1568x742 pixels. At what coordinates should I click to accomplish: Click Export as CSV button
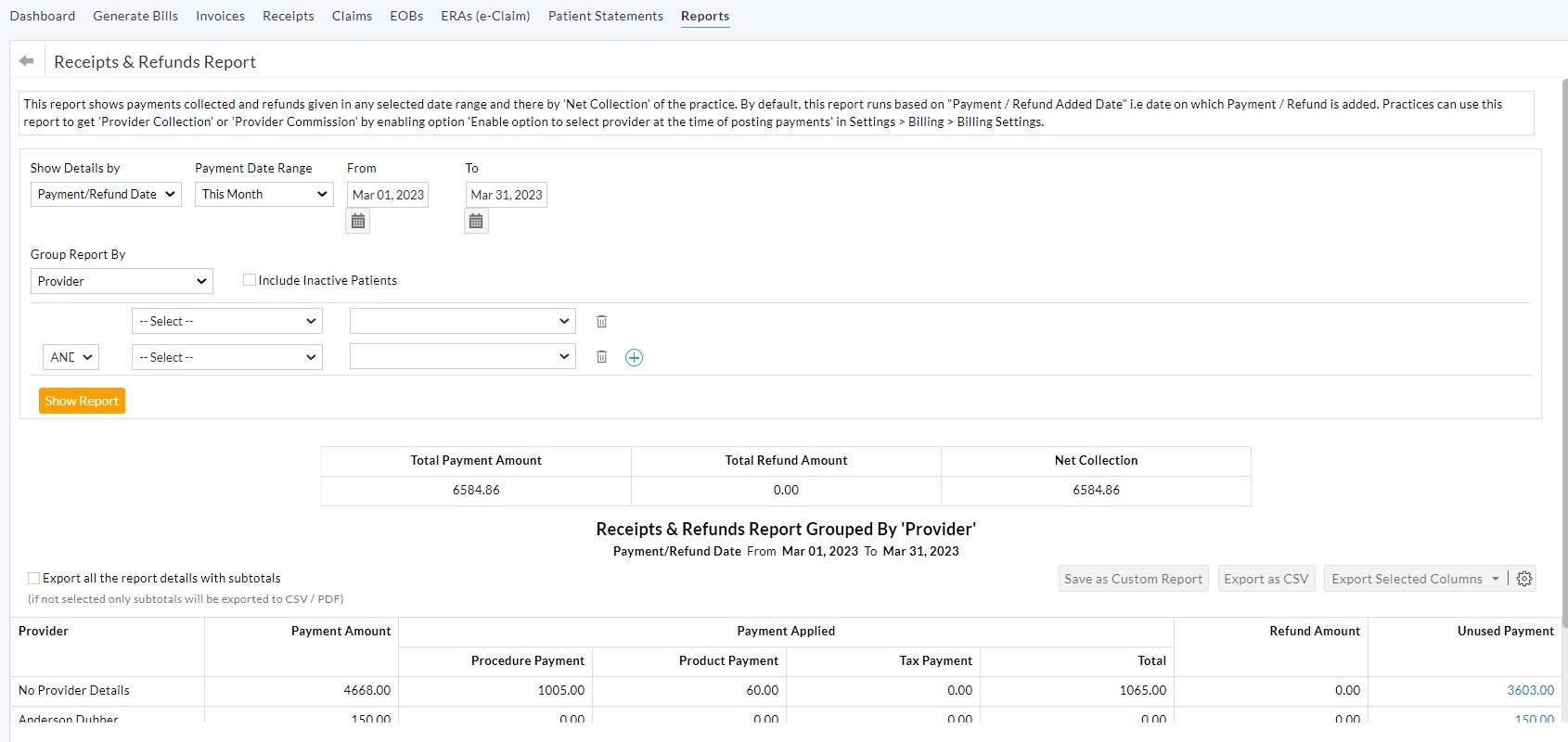(x=1266, y=579)
